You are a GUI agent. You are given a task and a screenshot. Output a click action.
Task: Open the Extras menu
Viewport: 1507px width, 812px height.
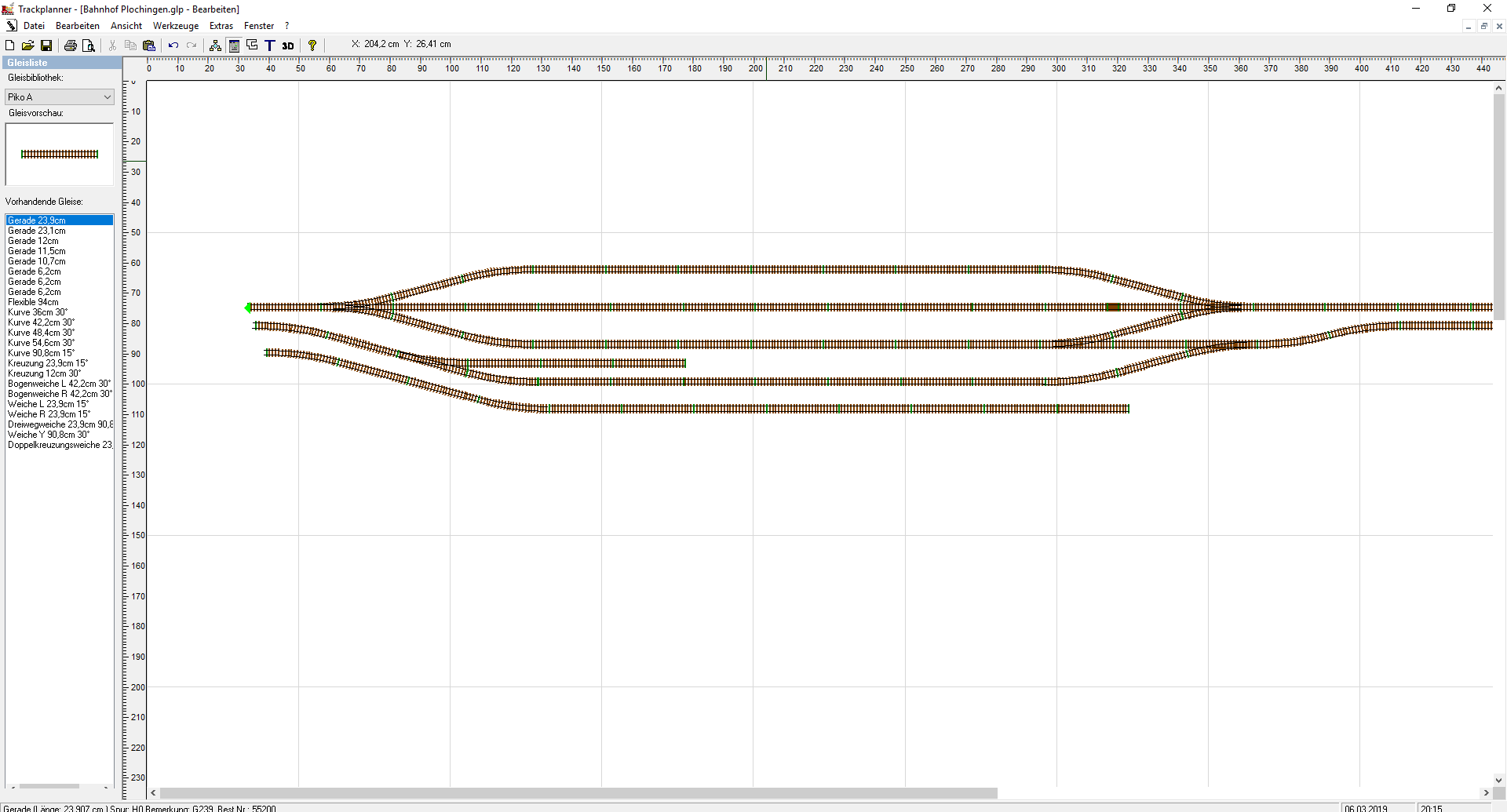point(221,26)
